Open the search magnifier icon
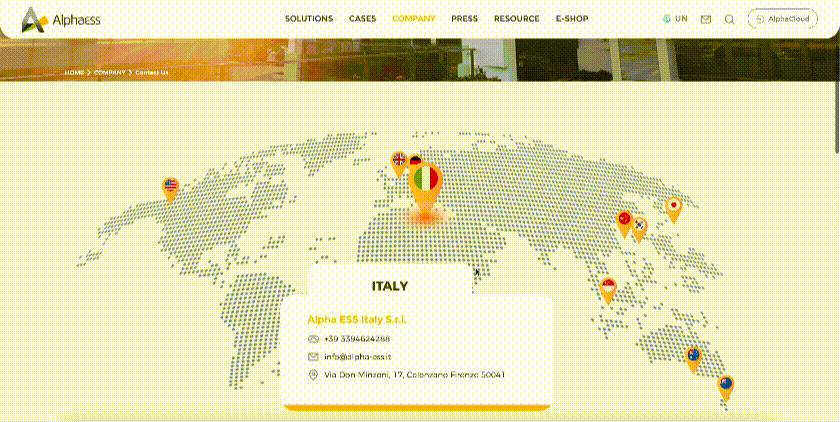 click(x=730, y=19)
